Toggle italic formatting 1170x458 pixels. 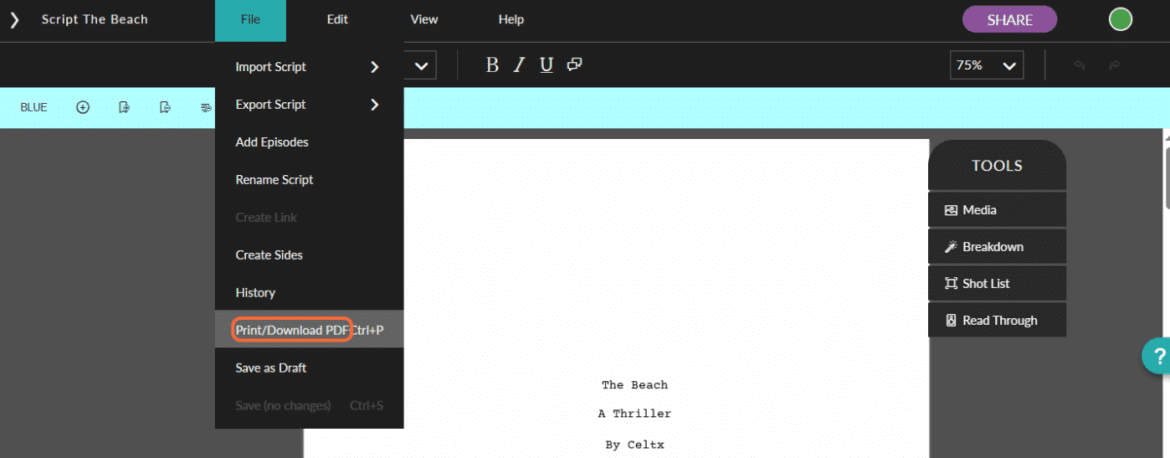(519, 66)
